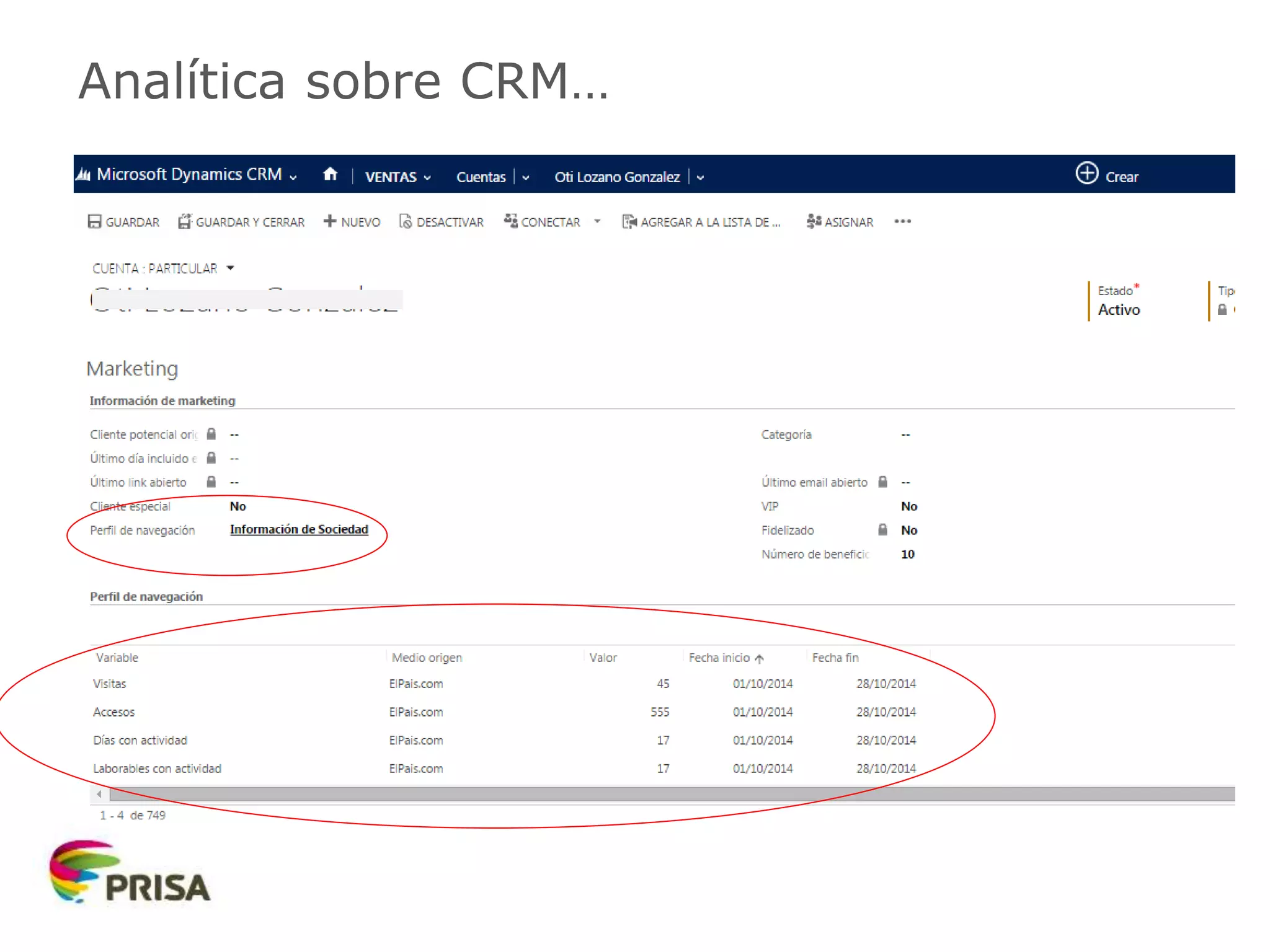The height and width of the screenshot is (952, 1270).
Task: Sort by the Medio origen column header
Action: click(427, 658)
